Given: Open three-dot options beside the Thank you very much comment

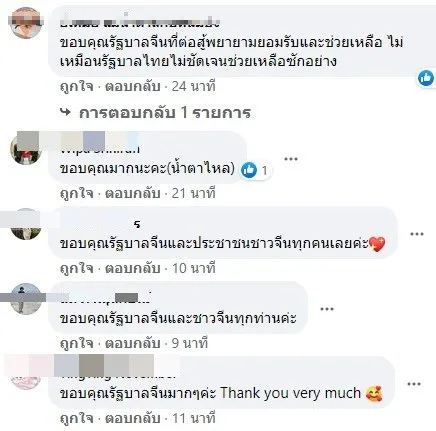Looking at the screenshot, I should [414, 384].
